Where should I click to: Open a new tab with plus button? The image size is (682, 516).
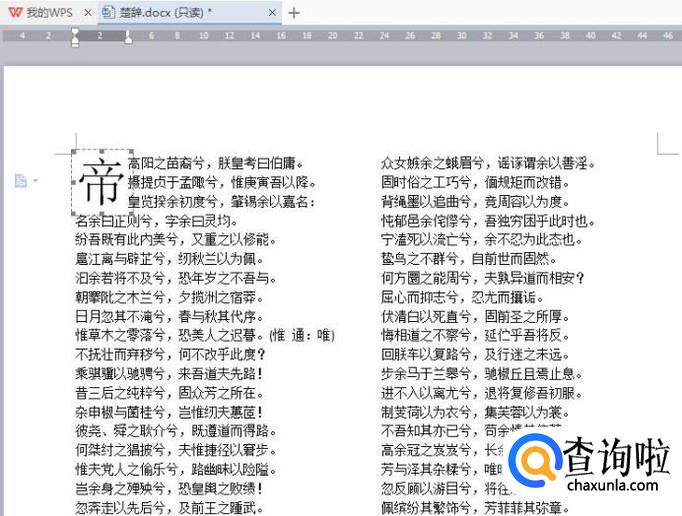coord(294,13)
